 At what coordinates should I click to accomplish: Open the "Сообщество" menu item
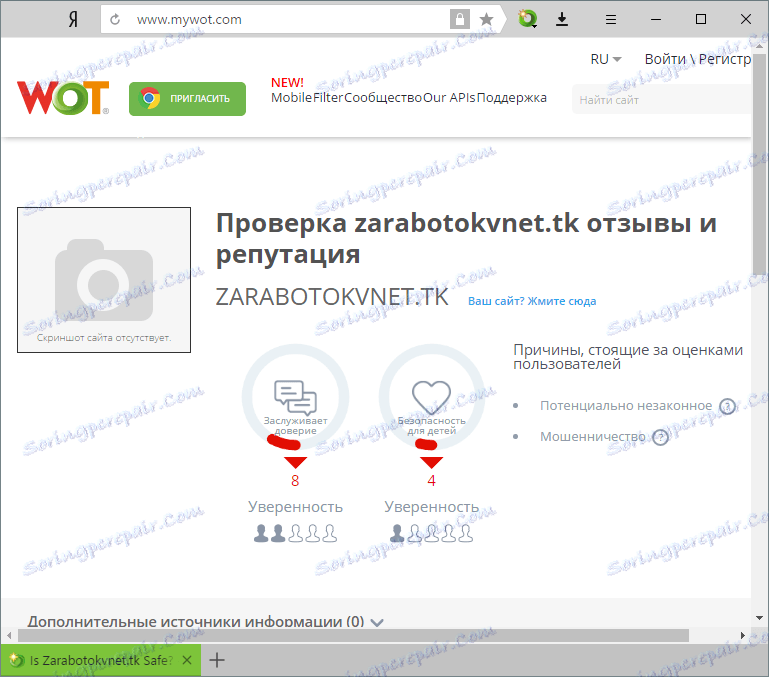pos(383,98)
